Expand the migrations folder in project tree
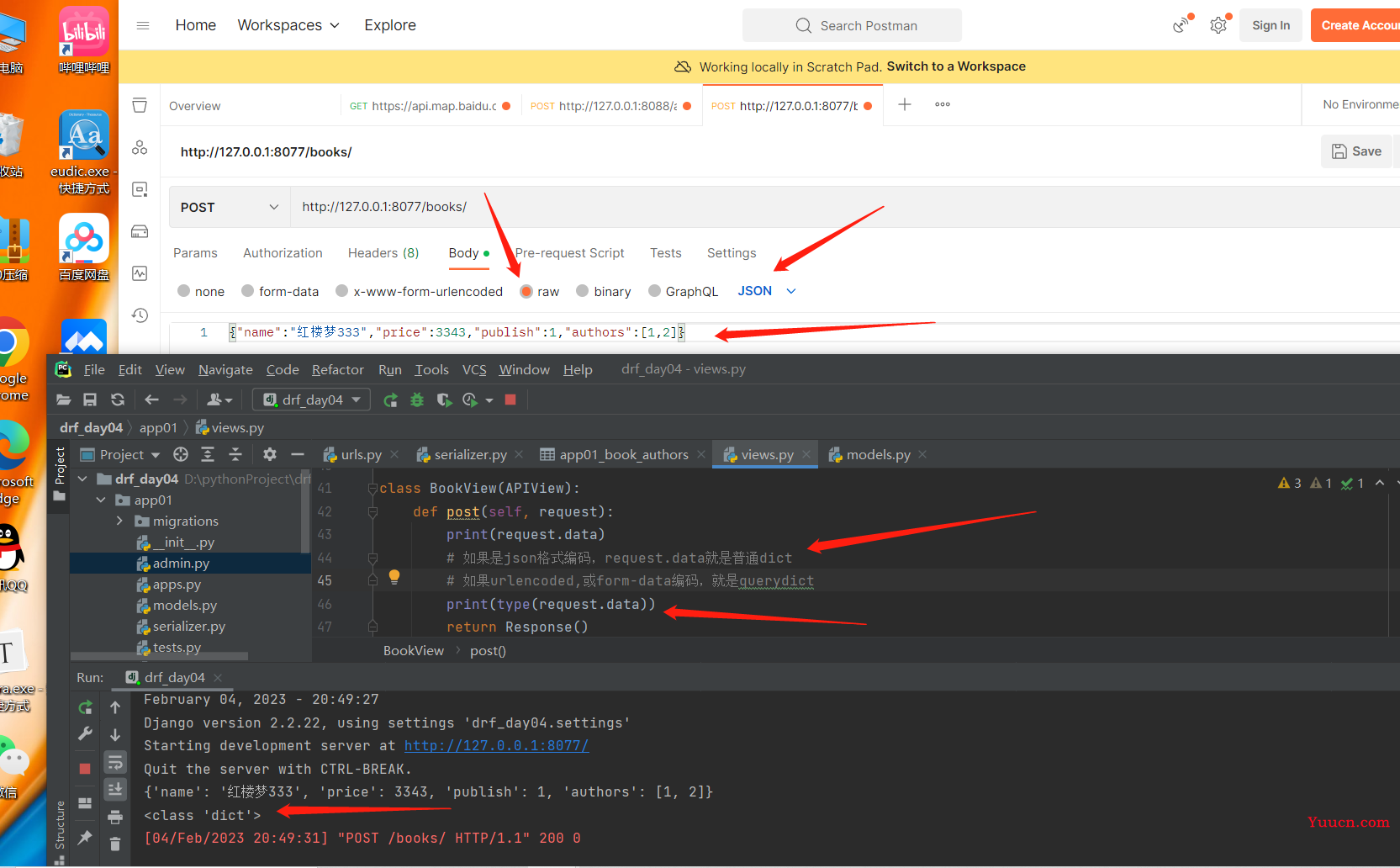 [x=120, y=521]
